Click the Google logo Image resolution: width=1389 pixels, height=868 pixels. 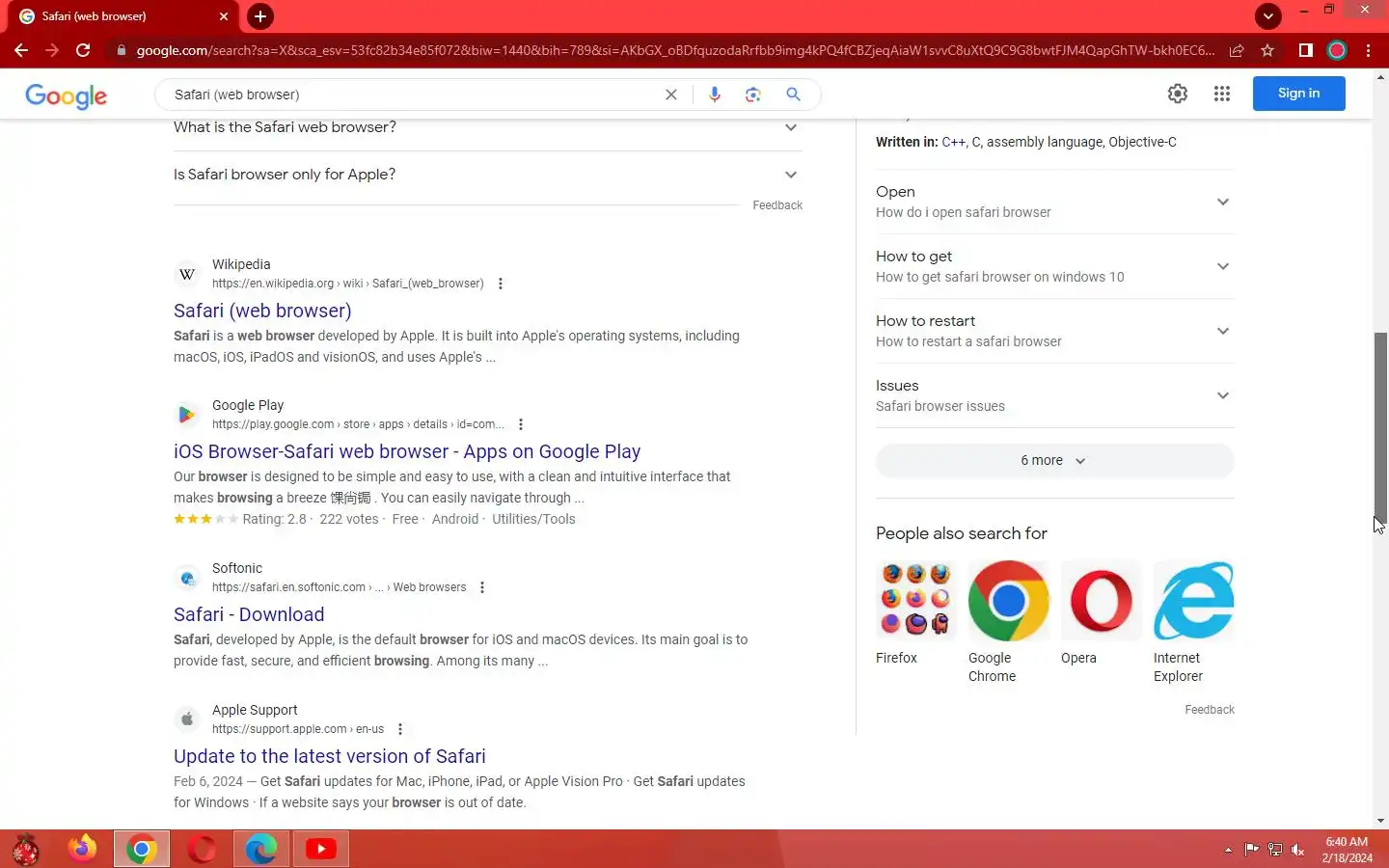[x=66, y=95]
